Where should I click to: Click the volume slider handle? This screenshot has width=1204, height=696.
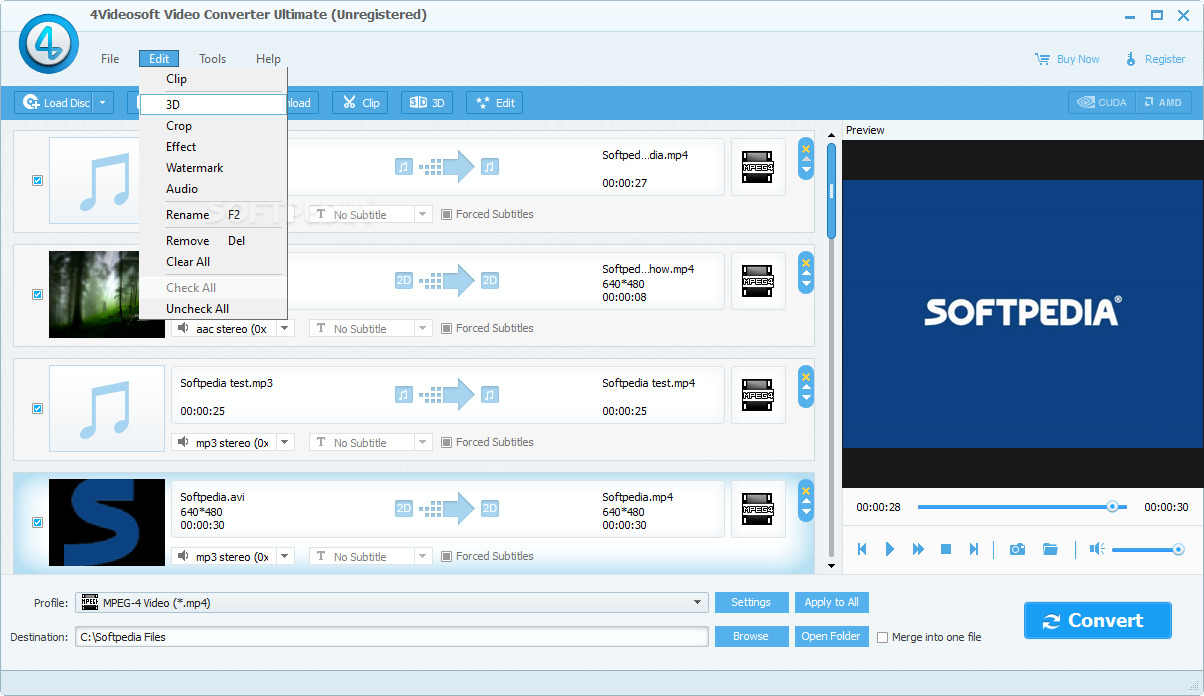1178,549
